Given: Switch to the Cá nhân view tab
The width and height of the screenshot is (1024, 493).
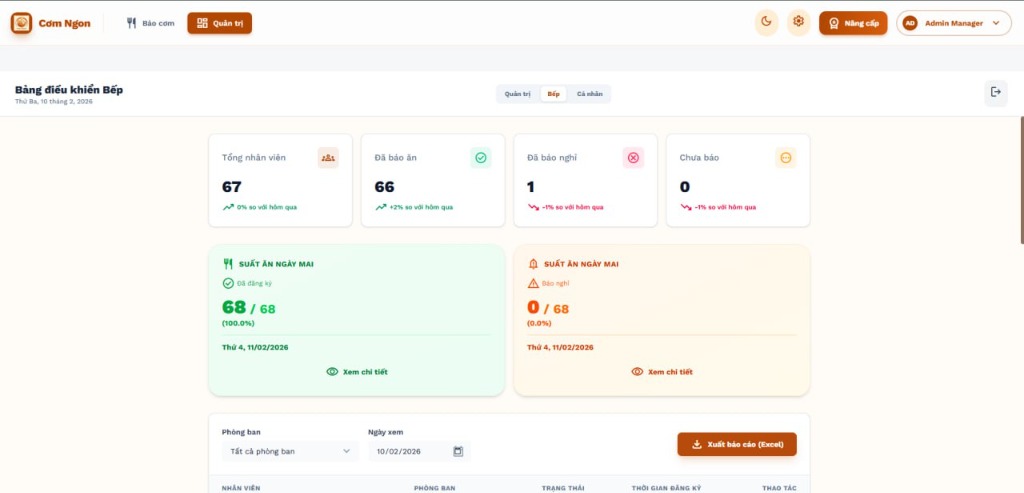Looking at the screenshot, I should click(x=590, y=94).
